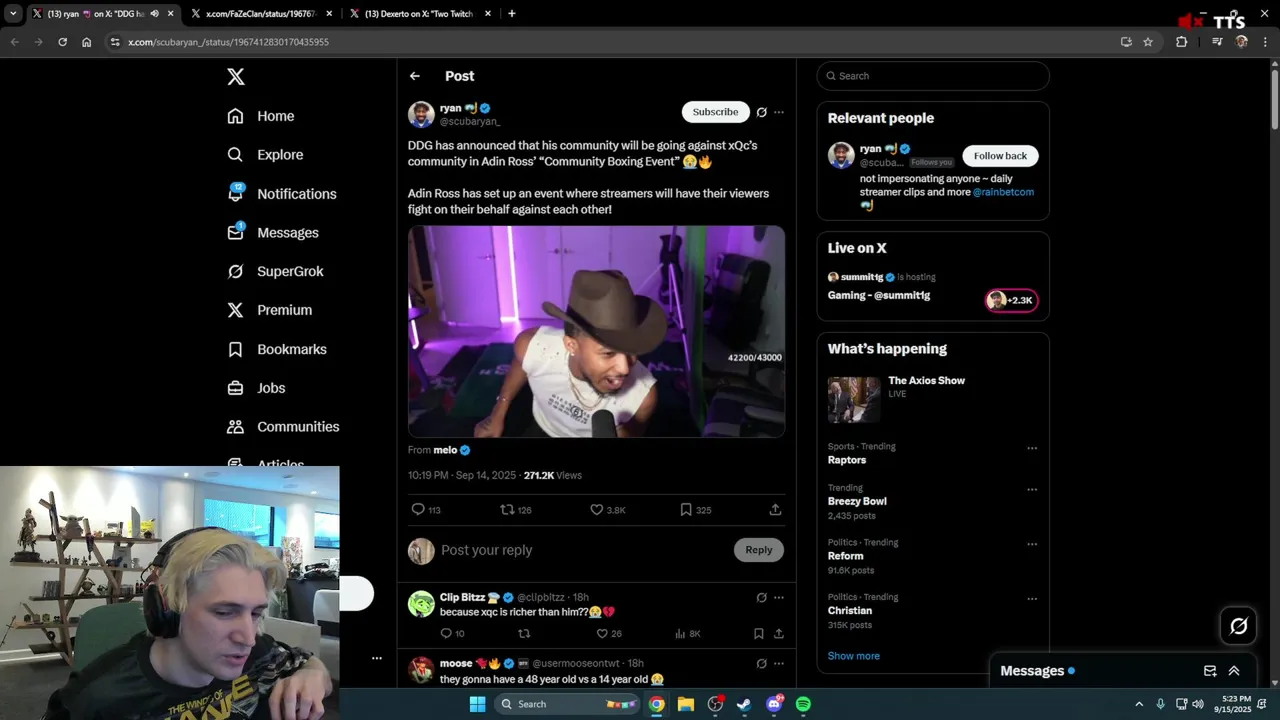1280x720 pixels.
Task: Click new message icon in Messages drawer
Action: (x=1210, y=671)
